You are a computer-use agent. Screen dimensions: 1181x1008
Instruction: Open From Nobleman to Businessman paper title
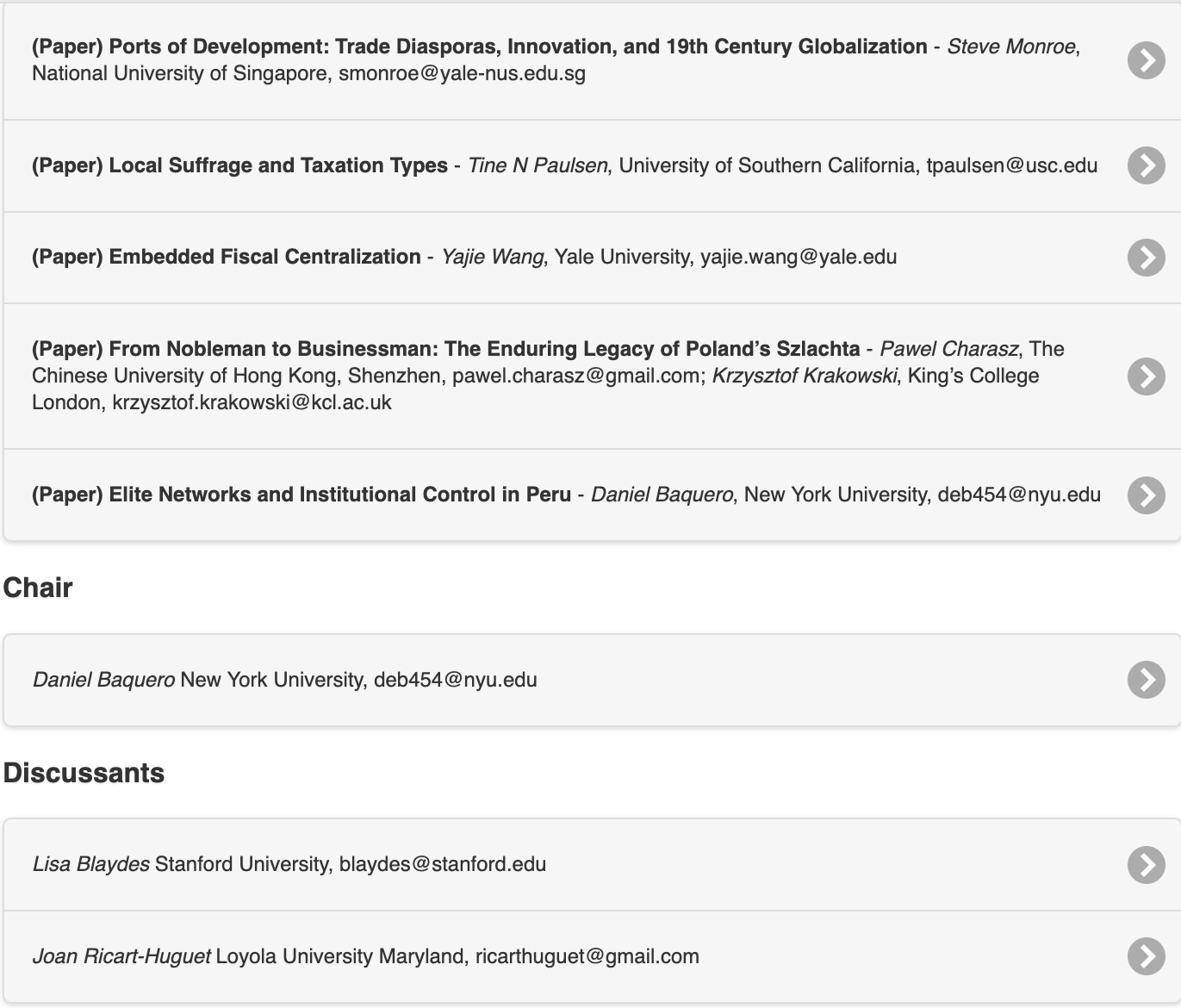(445, 349)
